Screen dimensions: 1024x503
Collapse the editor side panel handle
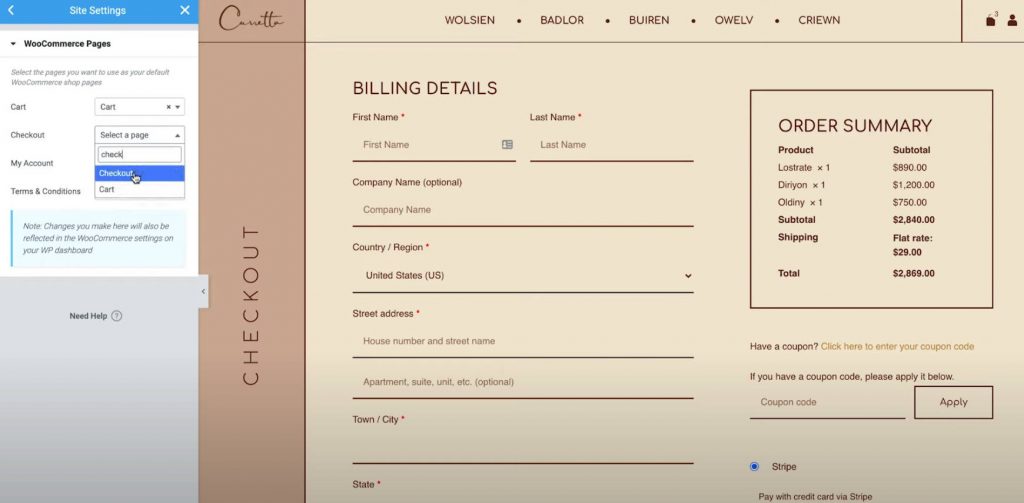[203, 291]
